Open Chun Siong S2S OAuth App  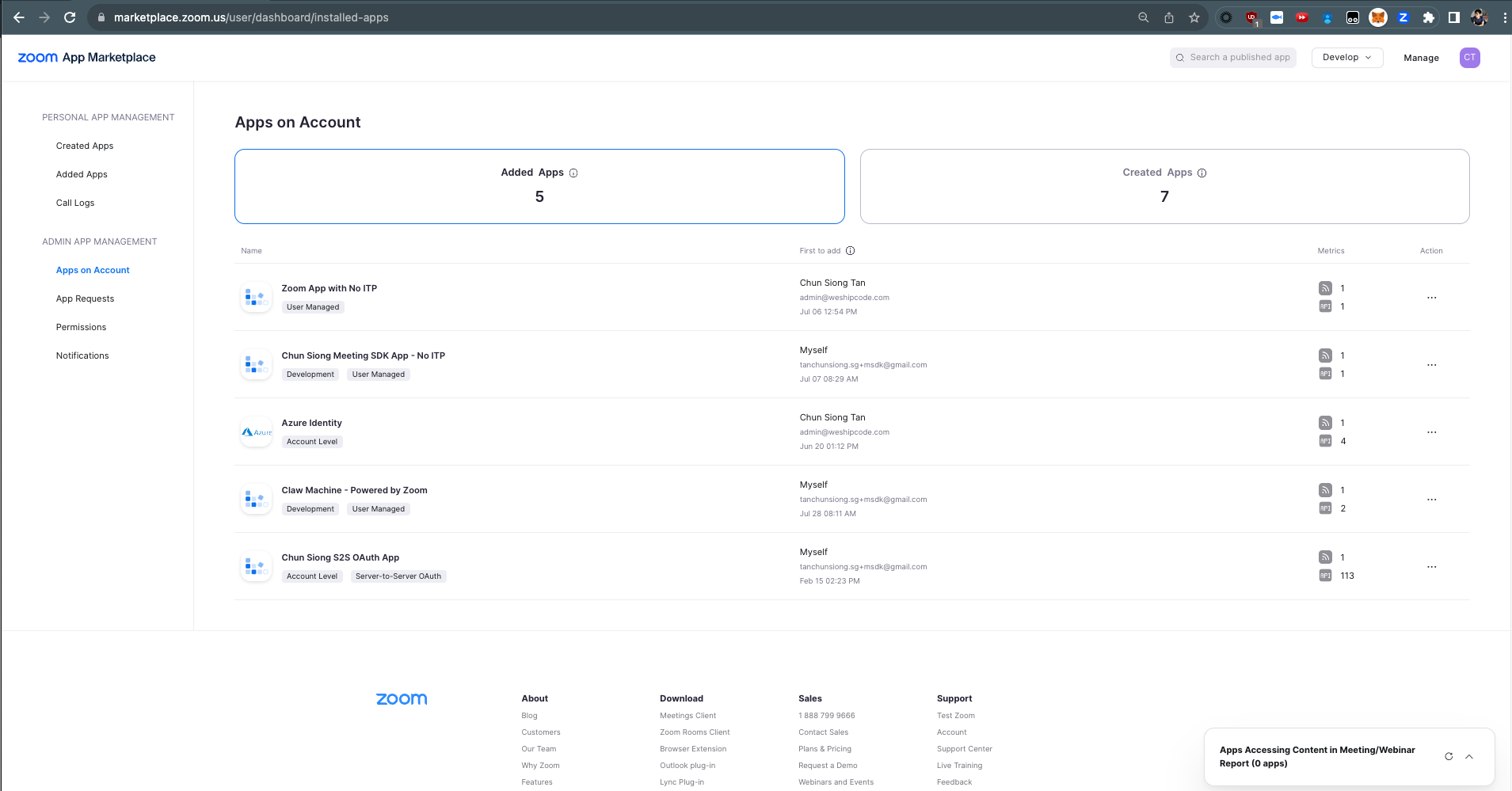click(x=341, y=557)
